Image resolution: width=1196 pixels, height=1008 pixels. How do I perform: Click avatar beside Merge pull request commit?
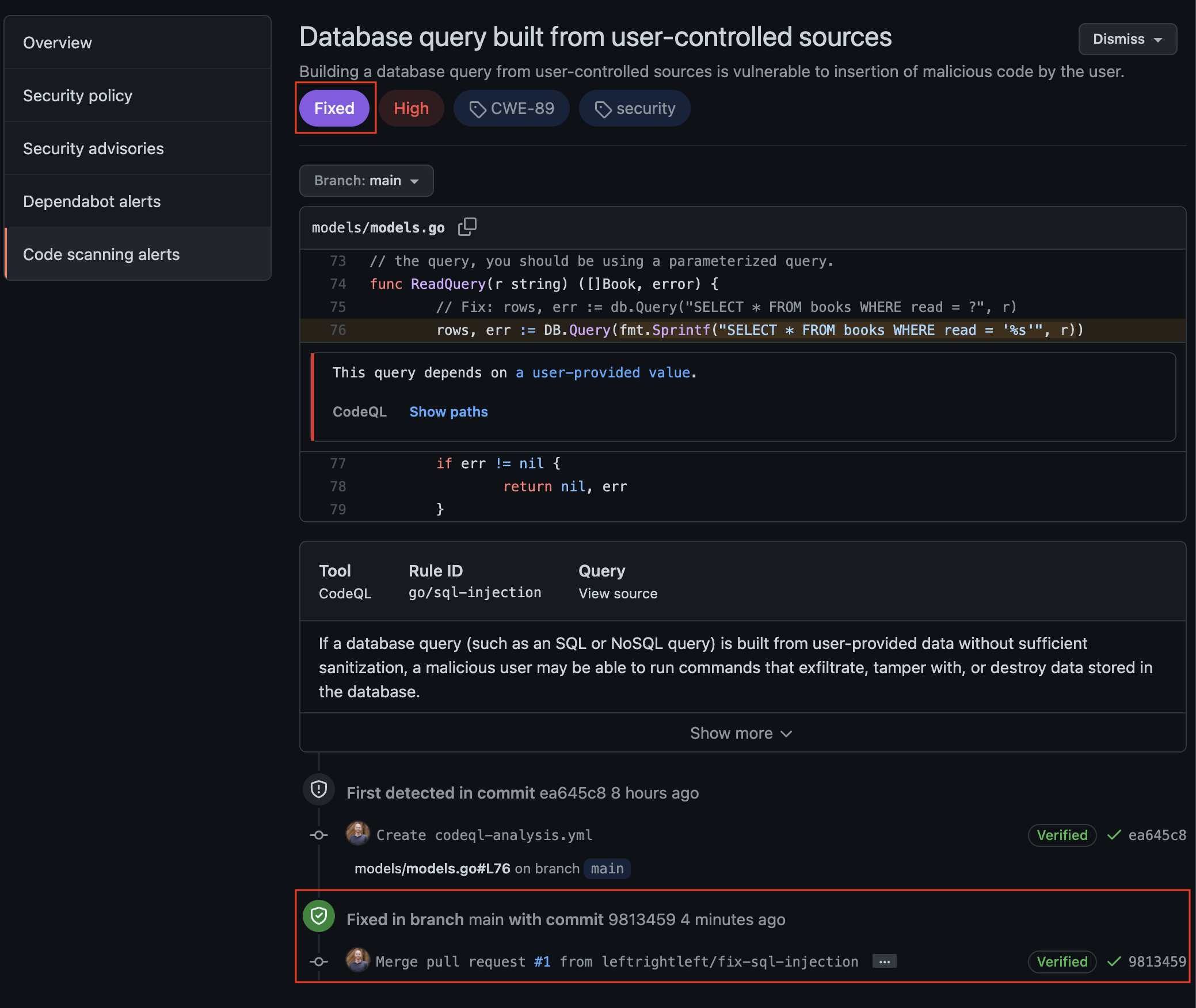(x=357, y=961)
